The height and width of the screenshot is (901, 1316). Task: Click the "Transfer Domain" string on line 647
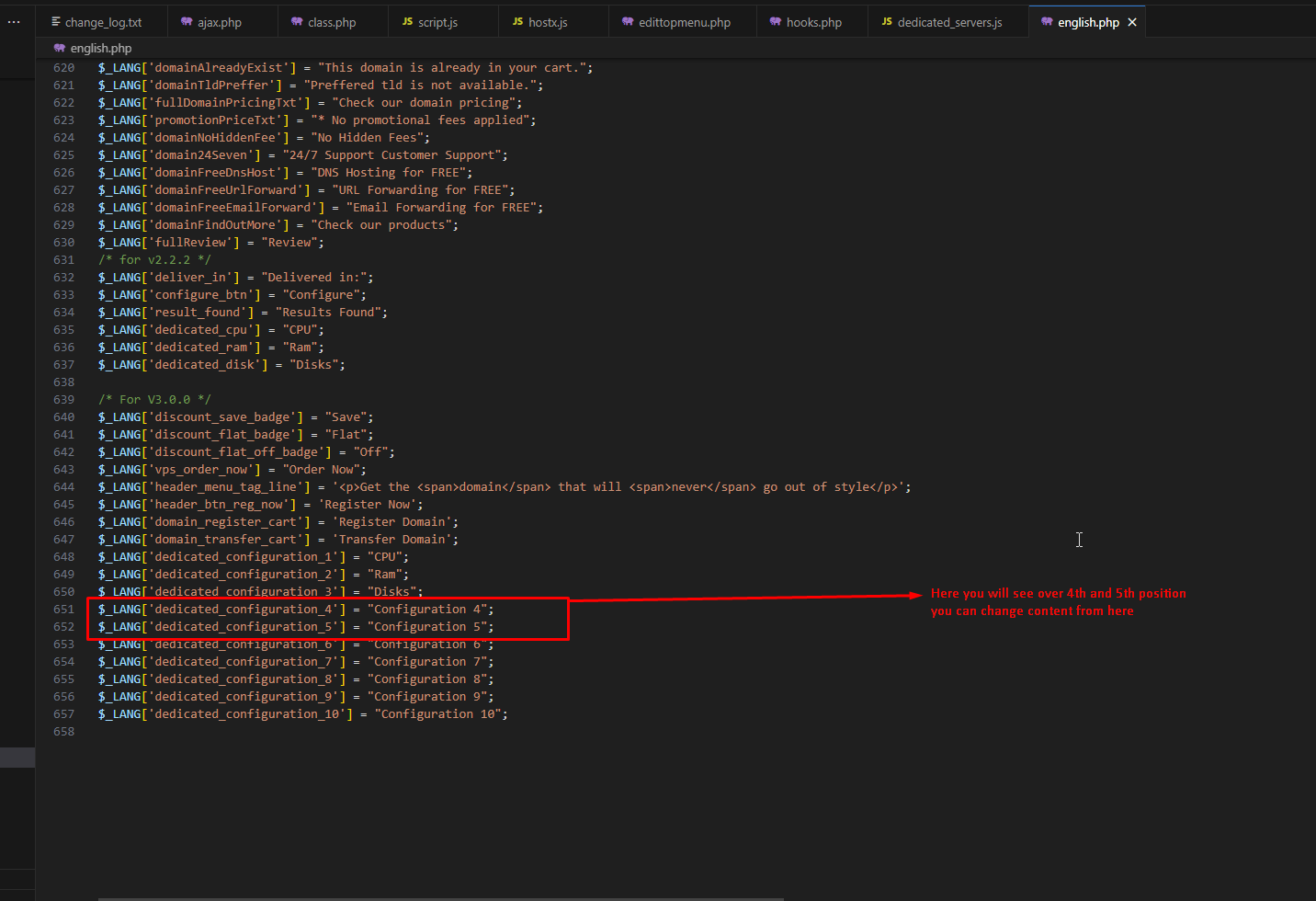(395, 539)
